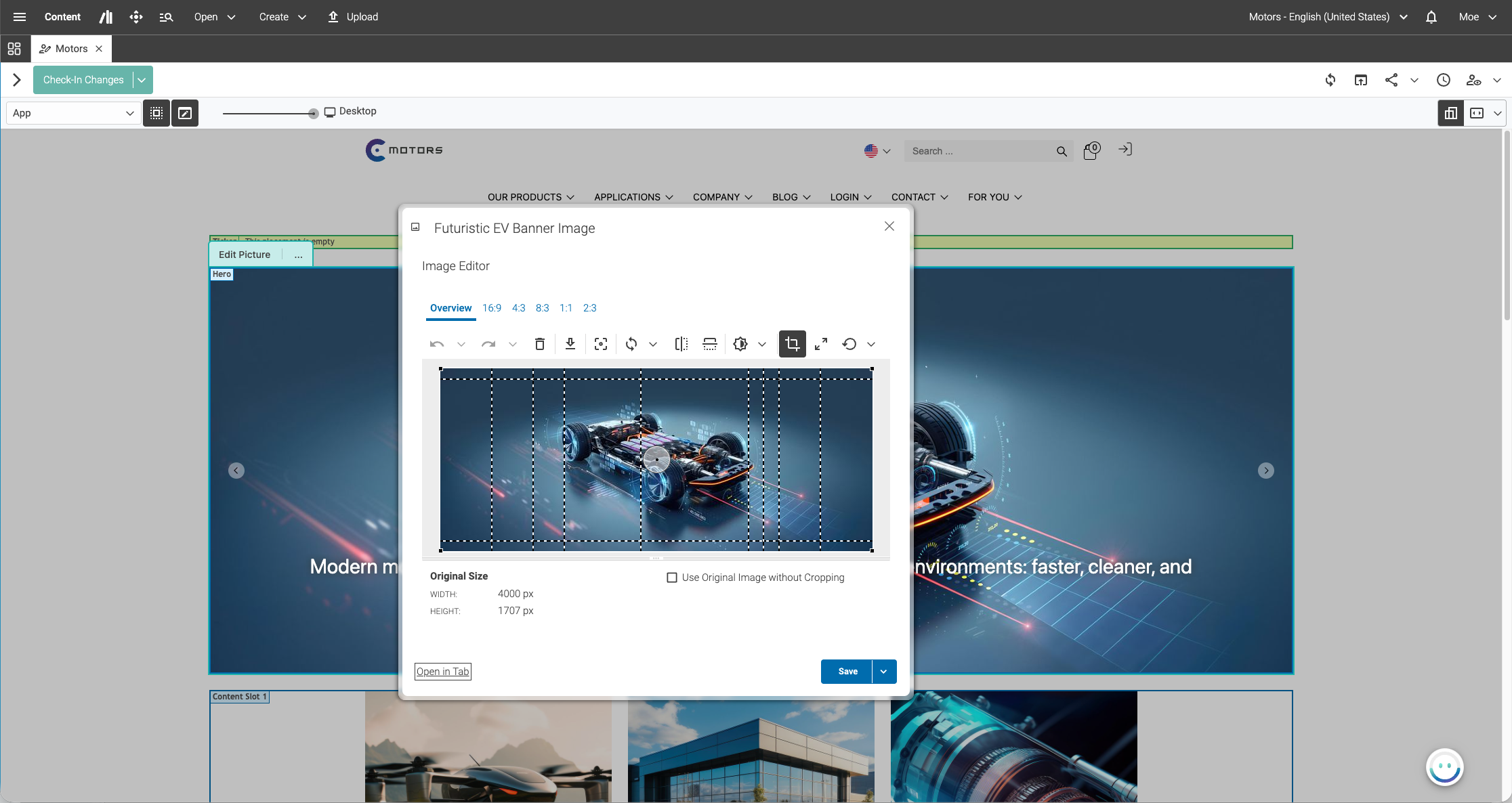
Task: Enable Use Original Image without Cropping
Action: coord(672,578)
